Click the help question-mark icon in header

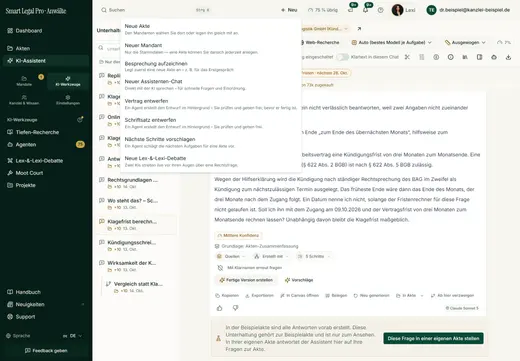[381, 10]
